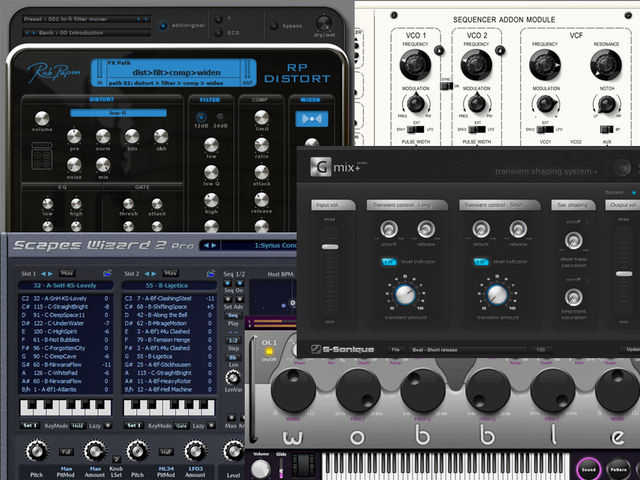Click the Long level indicator button
Screen dimensions: 640x480
pyautogui.click(x=389, y=261)
